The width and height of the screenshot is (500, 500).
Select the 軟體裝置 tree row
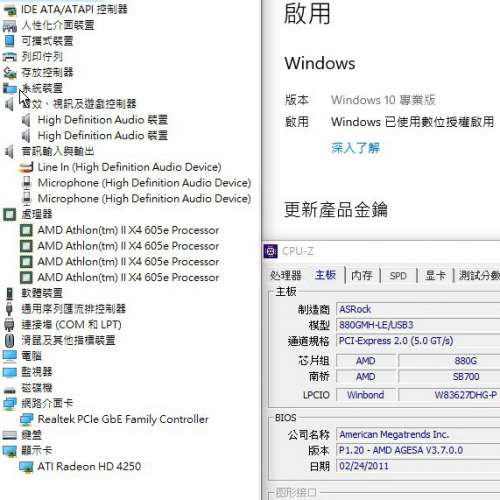click(x=42, y=293)
